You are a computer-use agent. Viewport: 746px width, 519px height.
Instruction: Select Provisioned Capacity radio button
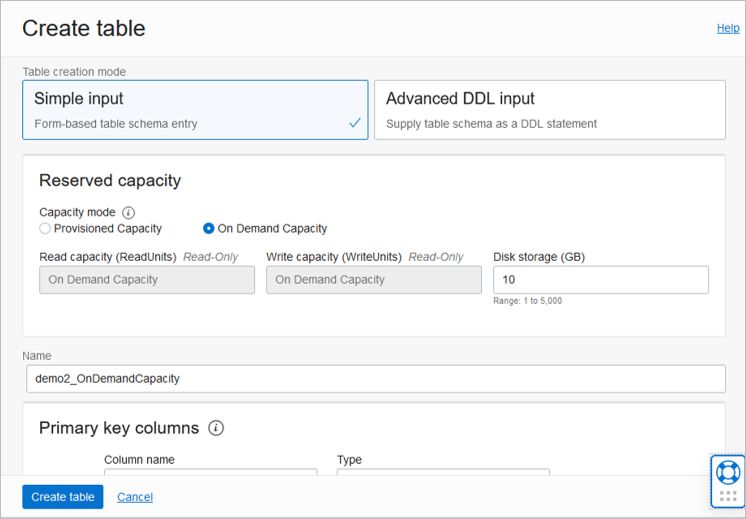(45, 228)
